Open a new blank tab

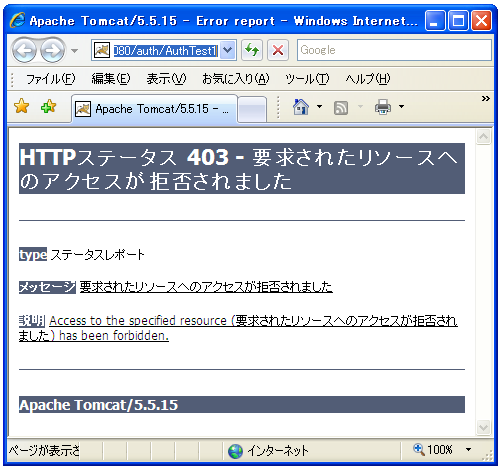(x=252, y=109)
